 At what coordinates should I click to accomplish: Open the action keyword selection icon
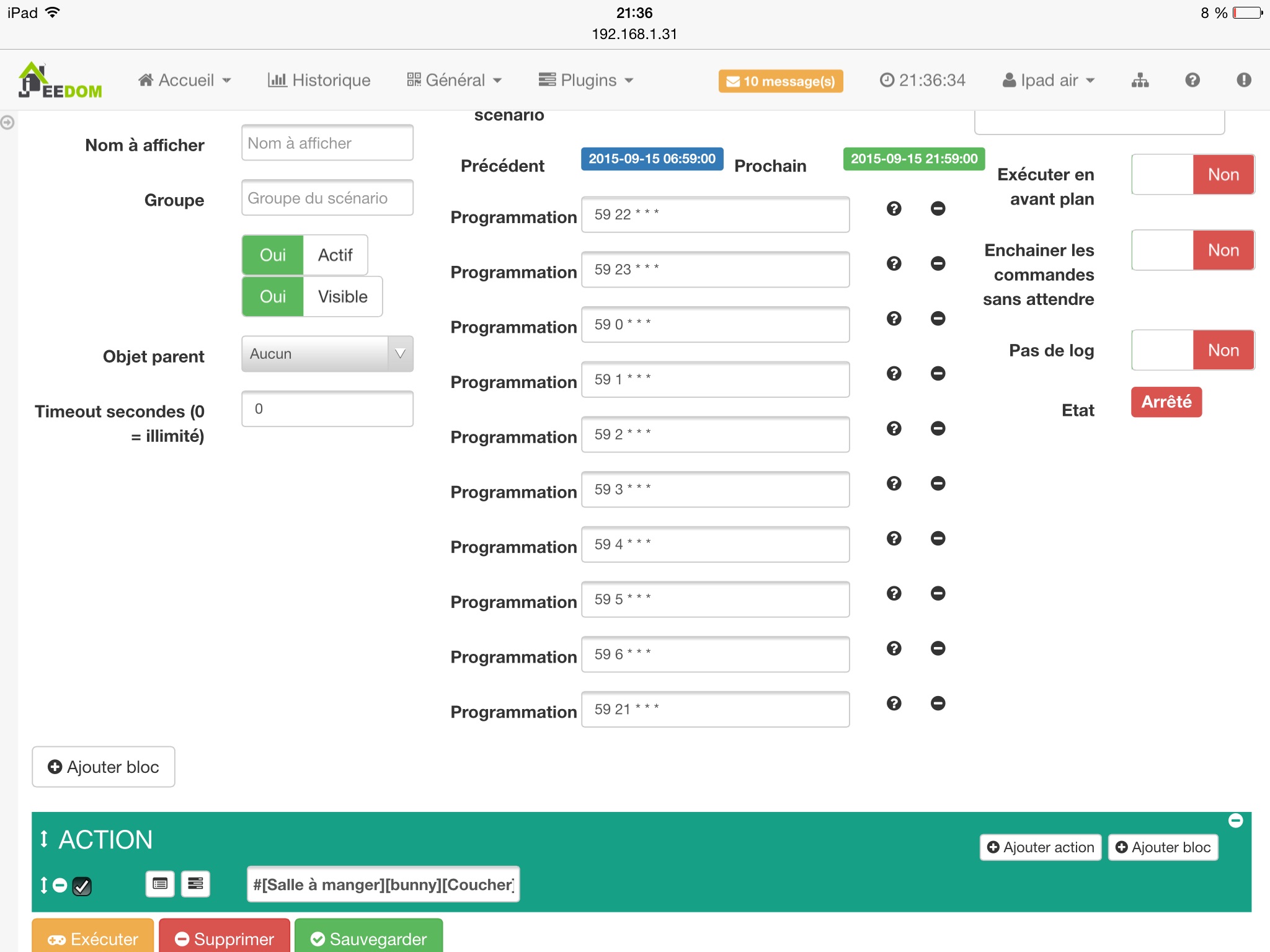pyautogui.click(x=195, y=884)
